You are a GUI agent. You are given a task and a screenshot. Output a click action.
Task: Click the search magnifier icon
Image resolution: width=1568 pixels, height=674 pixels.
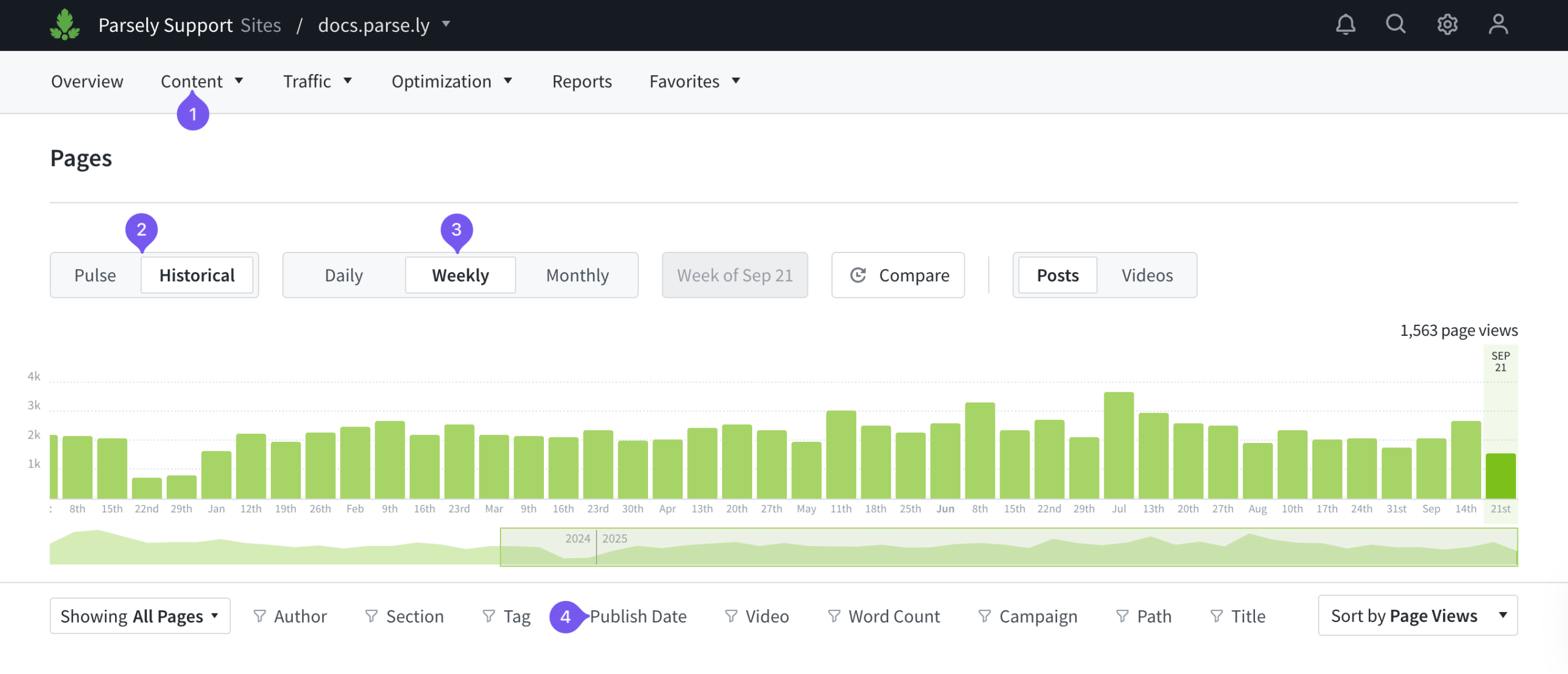pos(1396,25)
